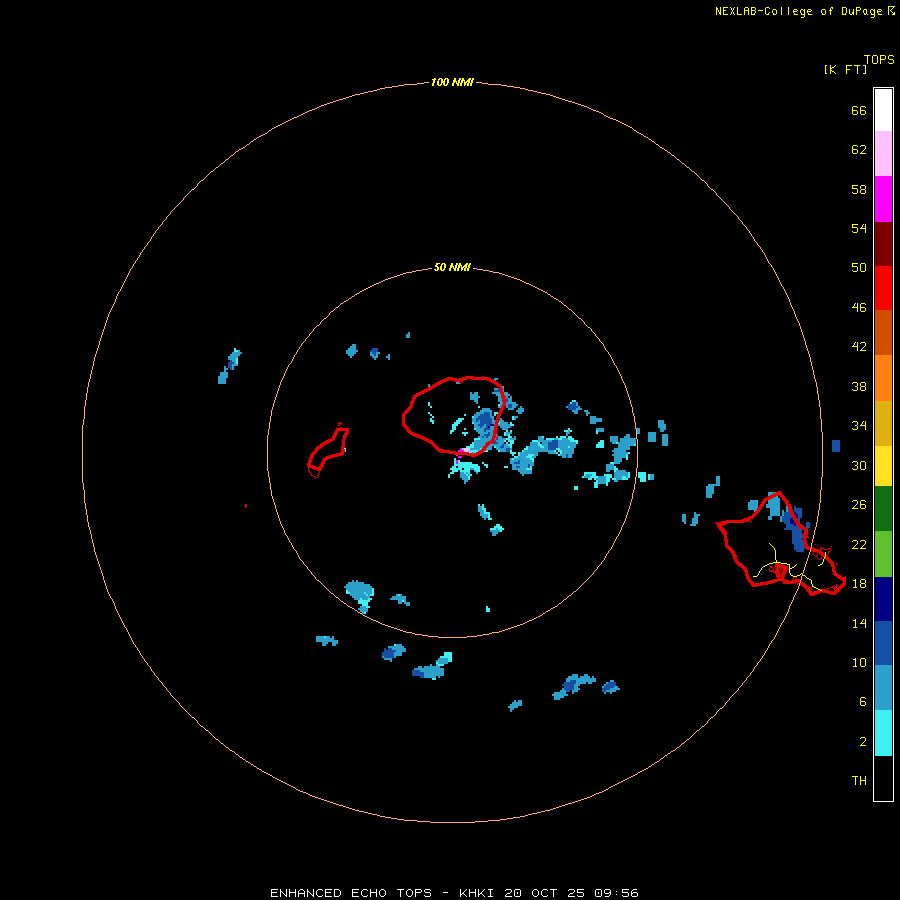Click the dark red 54 kft swatch

point(883,244)
